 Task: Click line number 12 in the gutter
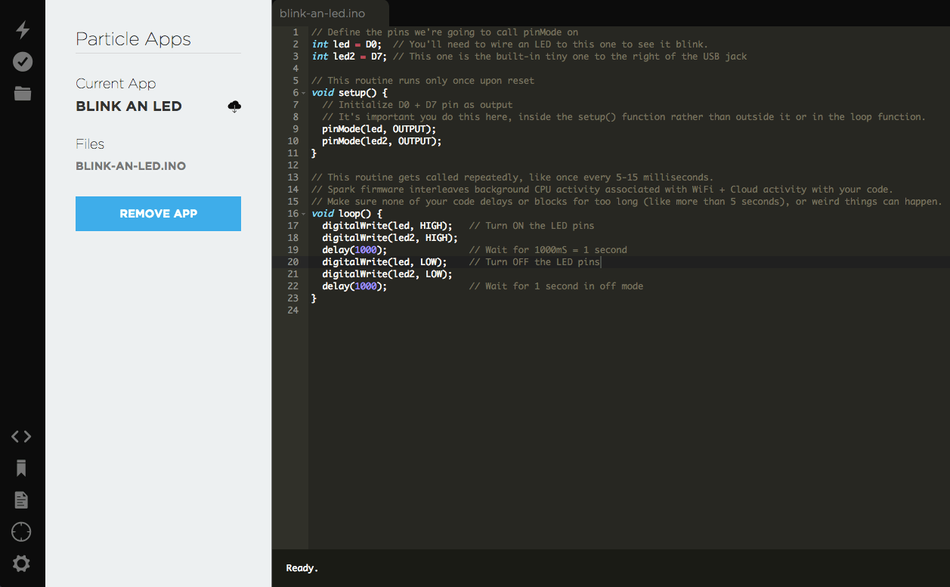(293, 165)
